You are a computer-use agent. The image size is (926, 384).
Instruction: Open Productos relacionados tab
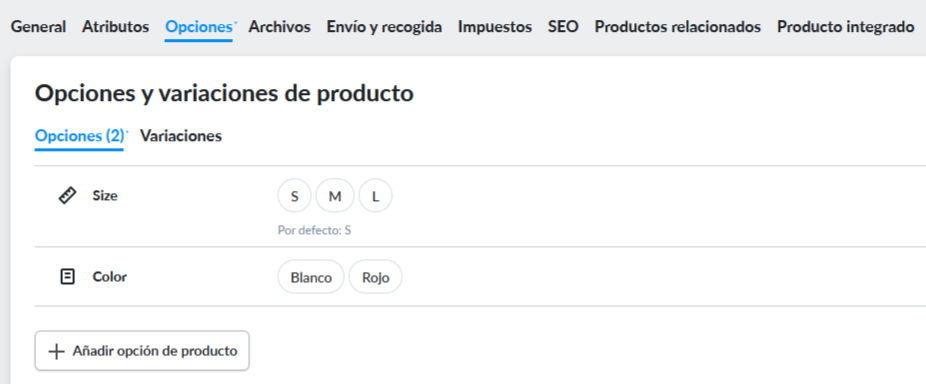pyautogui.click(x=677, y=27)
